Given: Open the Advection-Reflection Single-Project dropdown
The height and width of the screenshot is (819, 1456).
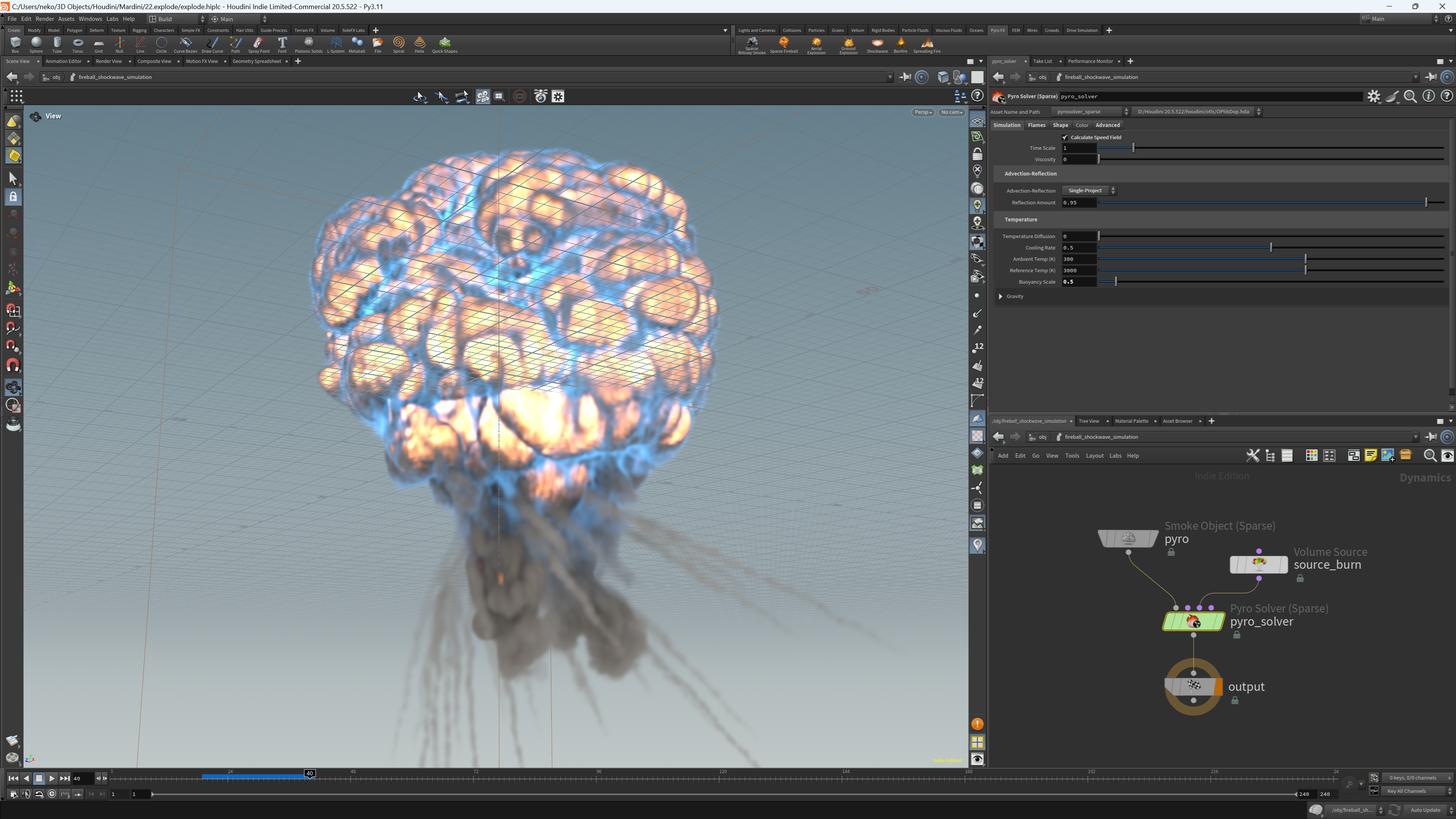Looking at the screenshot, I should pos(1089,190).
